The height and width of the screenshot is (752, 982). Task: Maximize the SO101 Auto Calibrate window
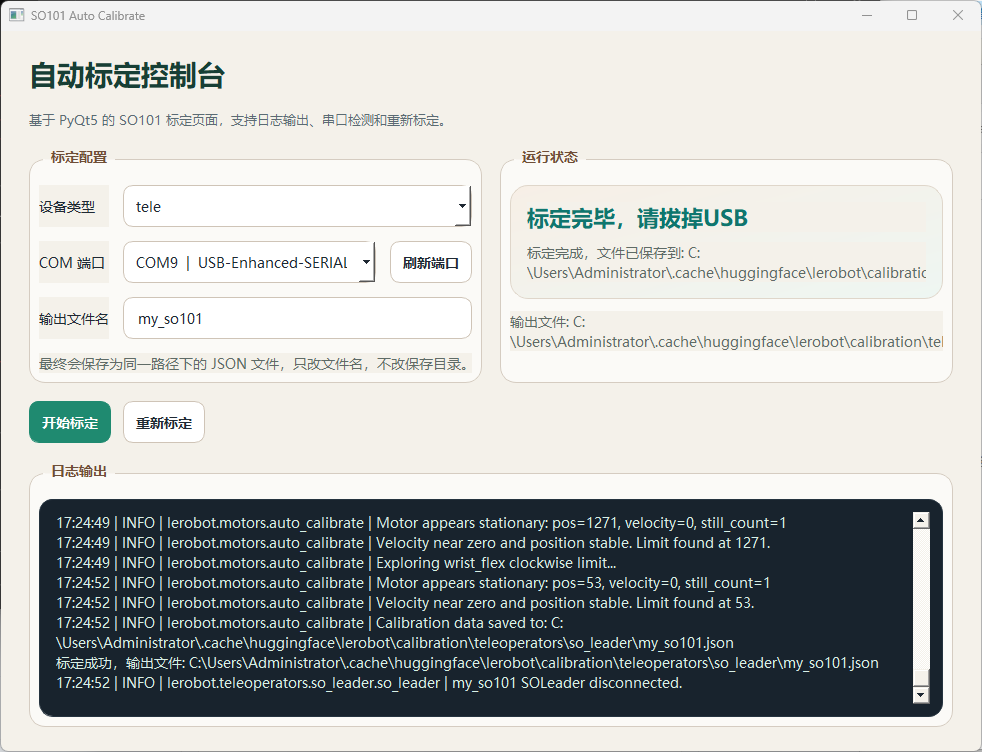click(x=912, y=15)
